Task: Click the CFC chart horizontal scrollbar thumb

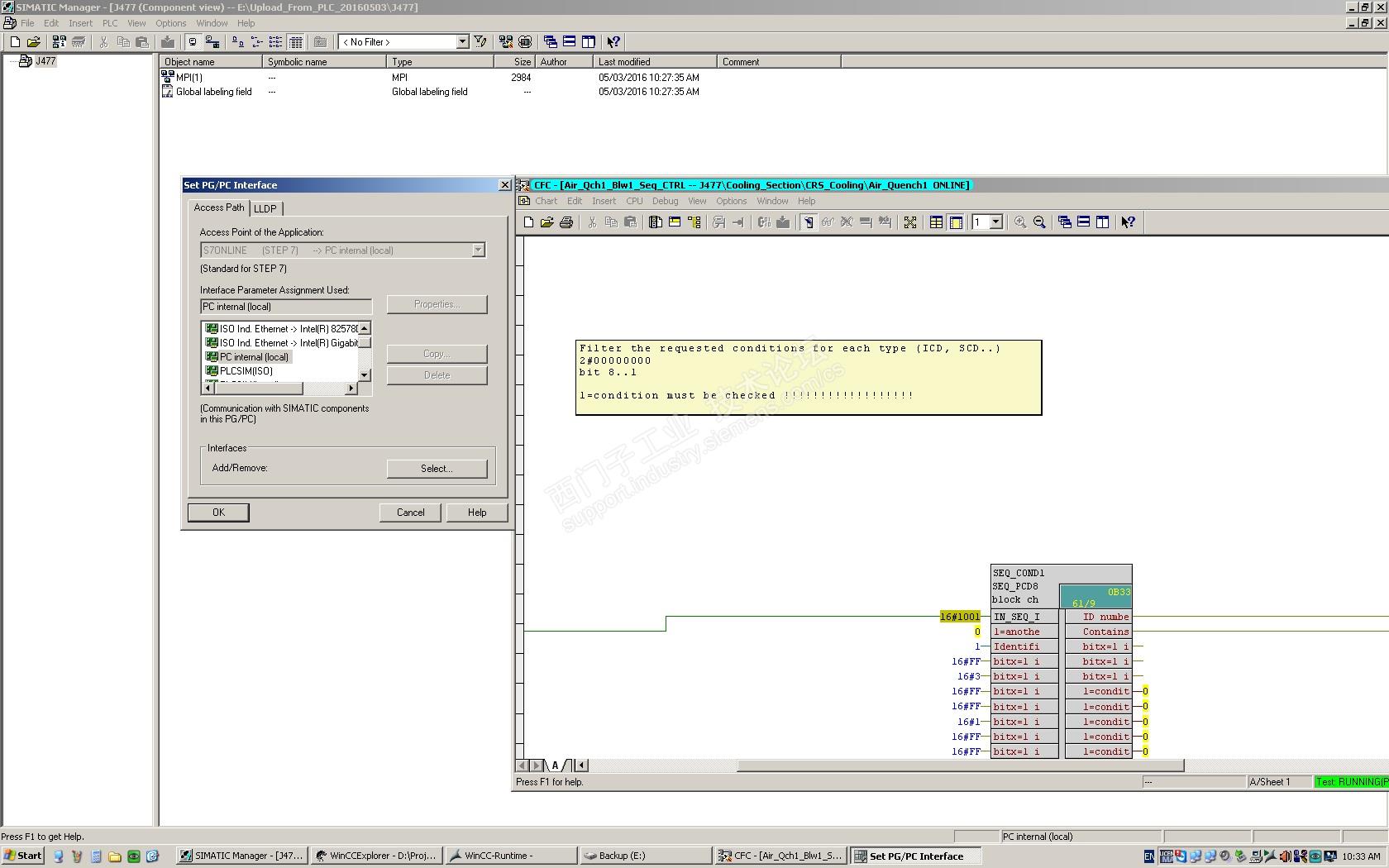Action: [960, 765]
